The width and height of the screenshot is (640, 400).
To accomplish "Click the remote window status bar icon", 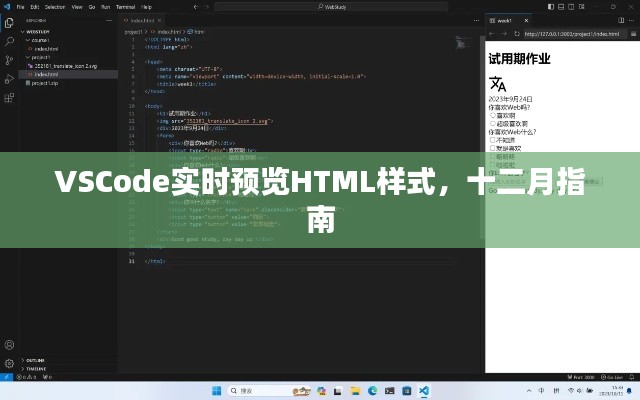I will pyautogui.click(x=6, y=377).
